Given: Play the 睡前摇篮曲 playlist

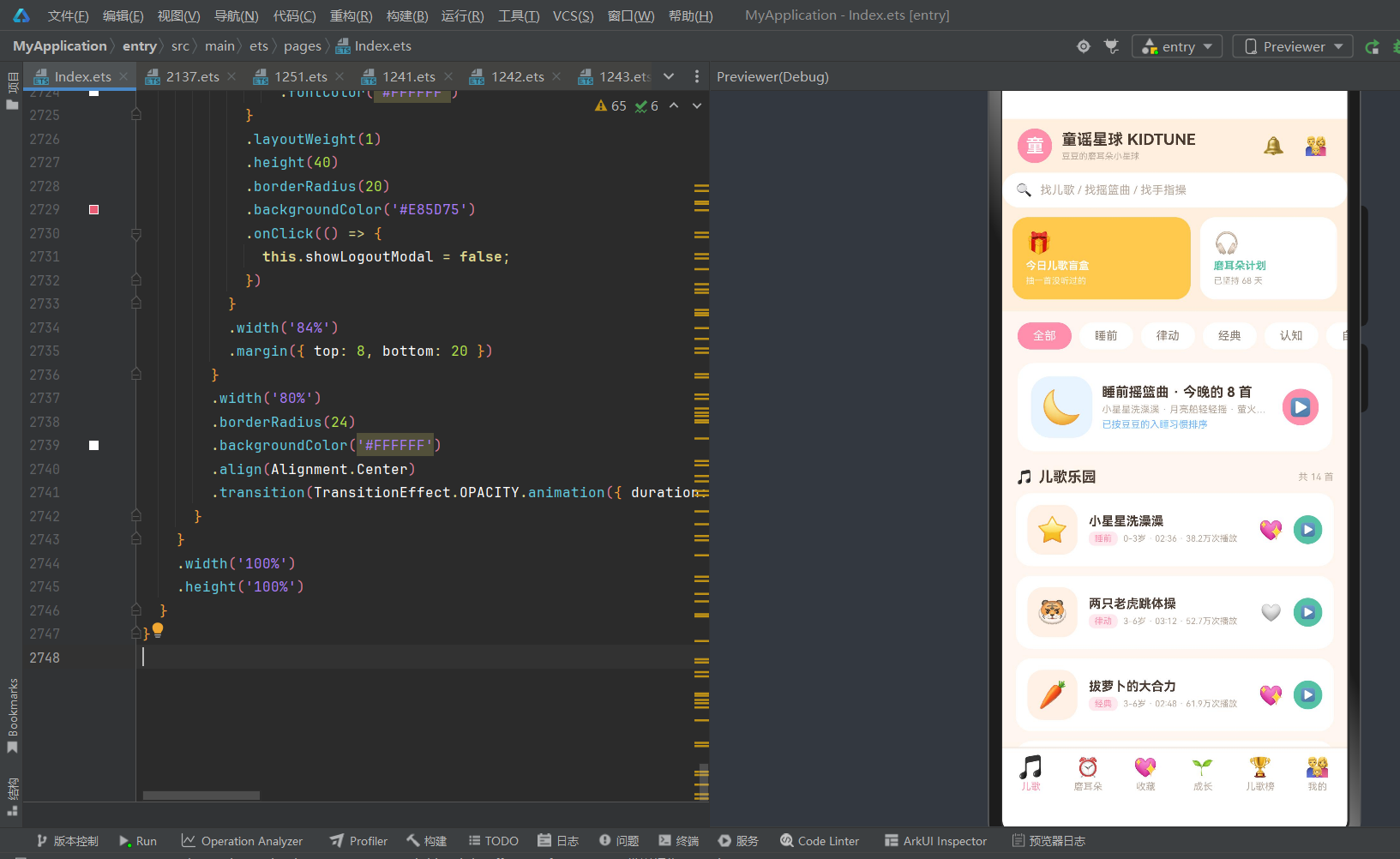Looking at the screenshot, I should 1301,407.
